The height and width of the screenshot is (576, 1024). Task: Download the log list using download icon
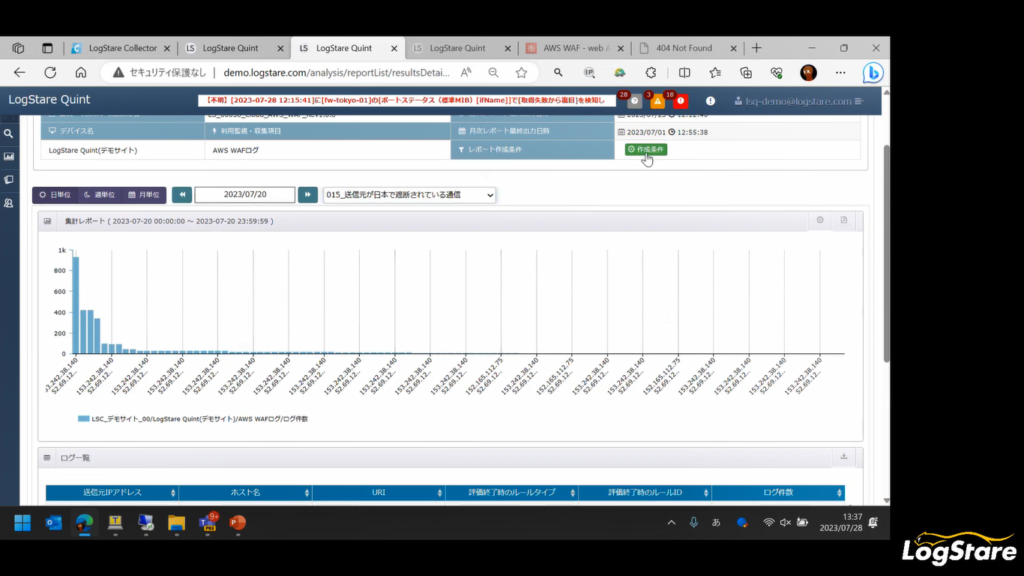844,456
